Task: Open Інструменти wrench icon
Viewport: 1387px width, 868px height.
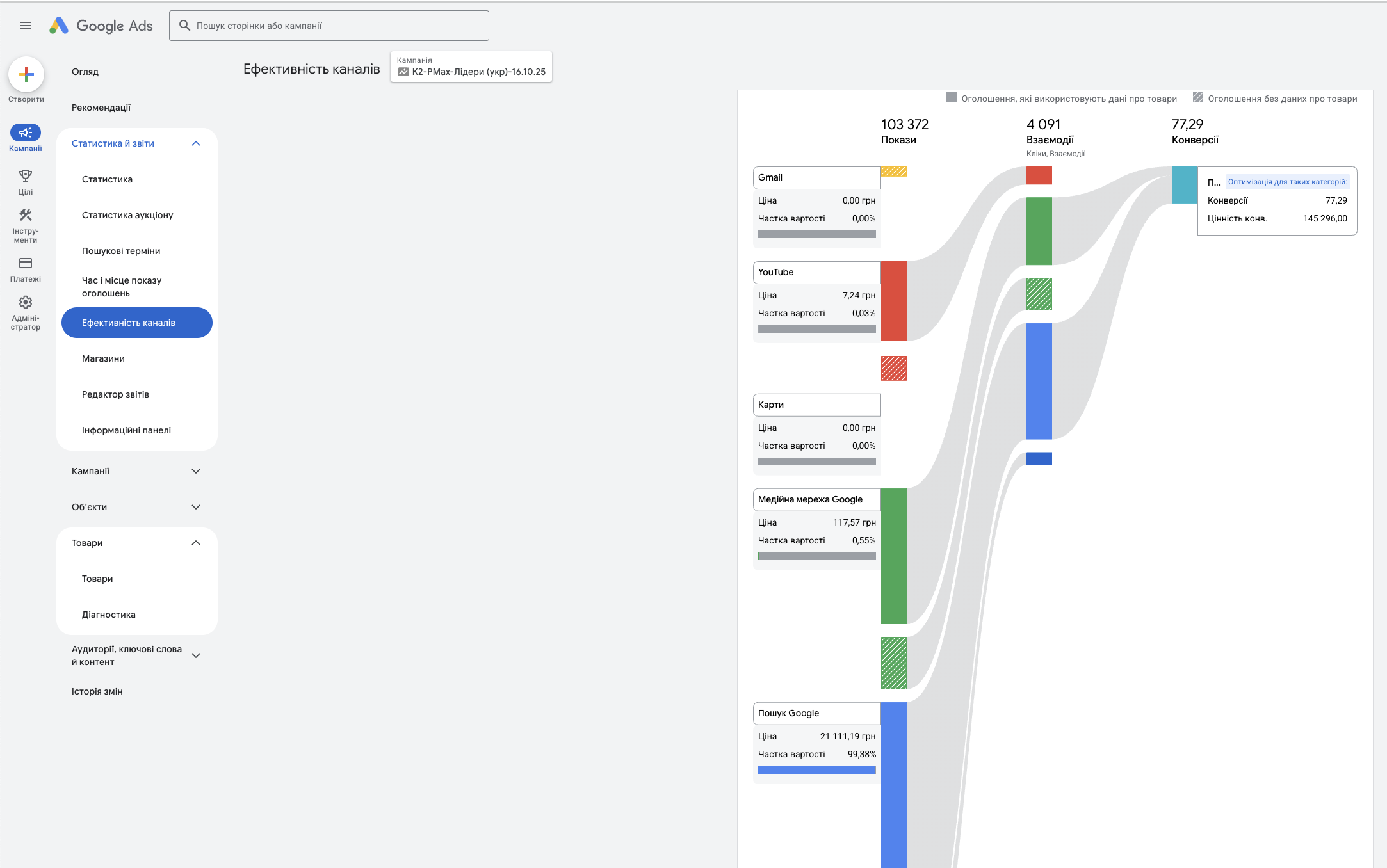Action: (26, 215)
